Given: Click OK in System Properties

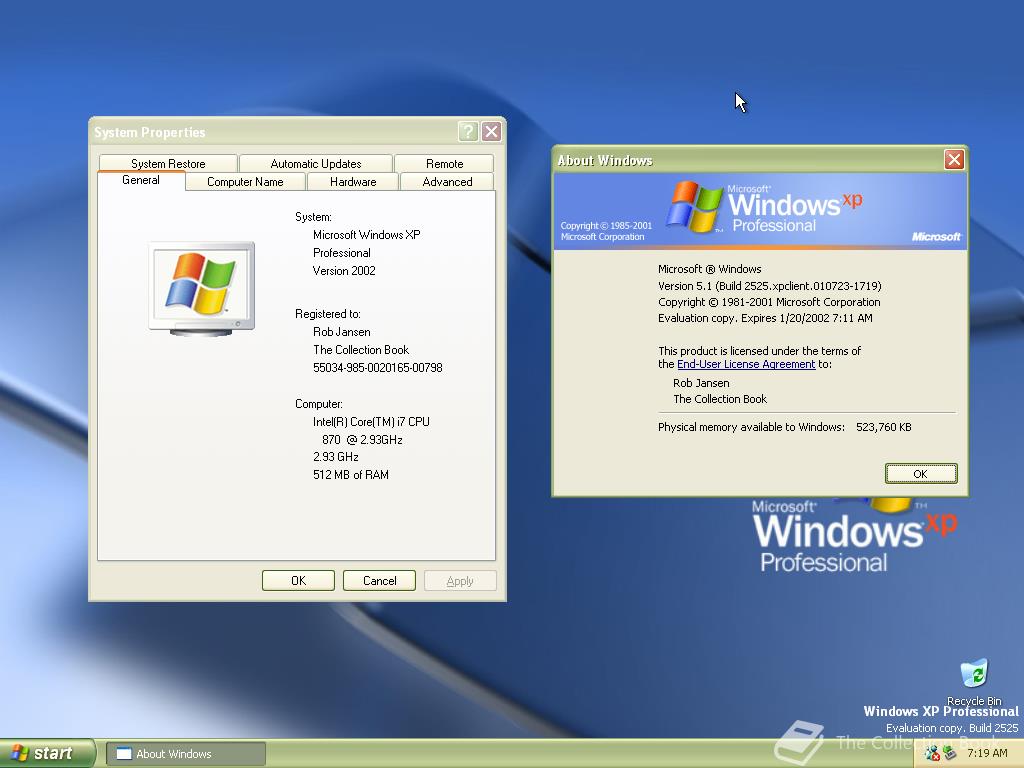Looking at the screenshot, I should pos(298,581).
